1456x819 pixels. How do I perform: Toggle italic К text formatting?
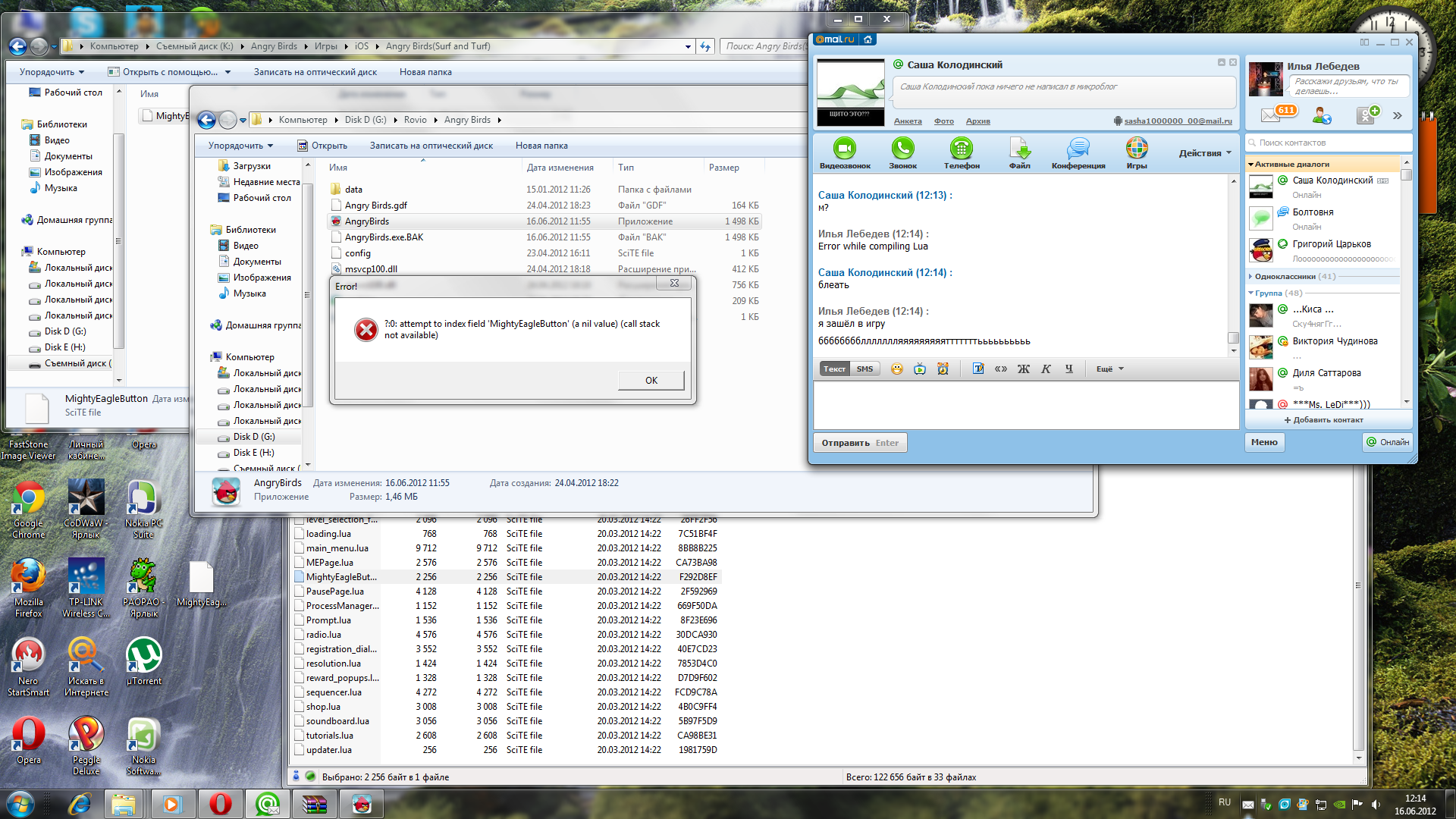(x=1046, y=369)
